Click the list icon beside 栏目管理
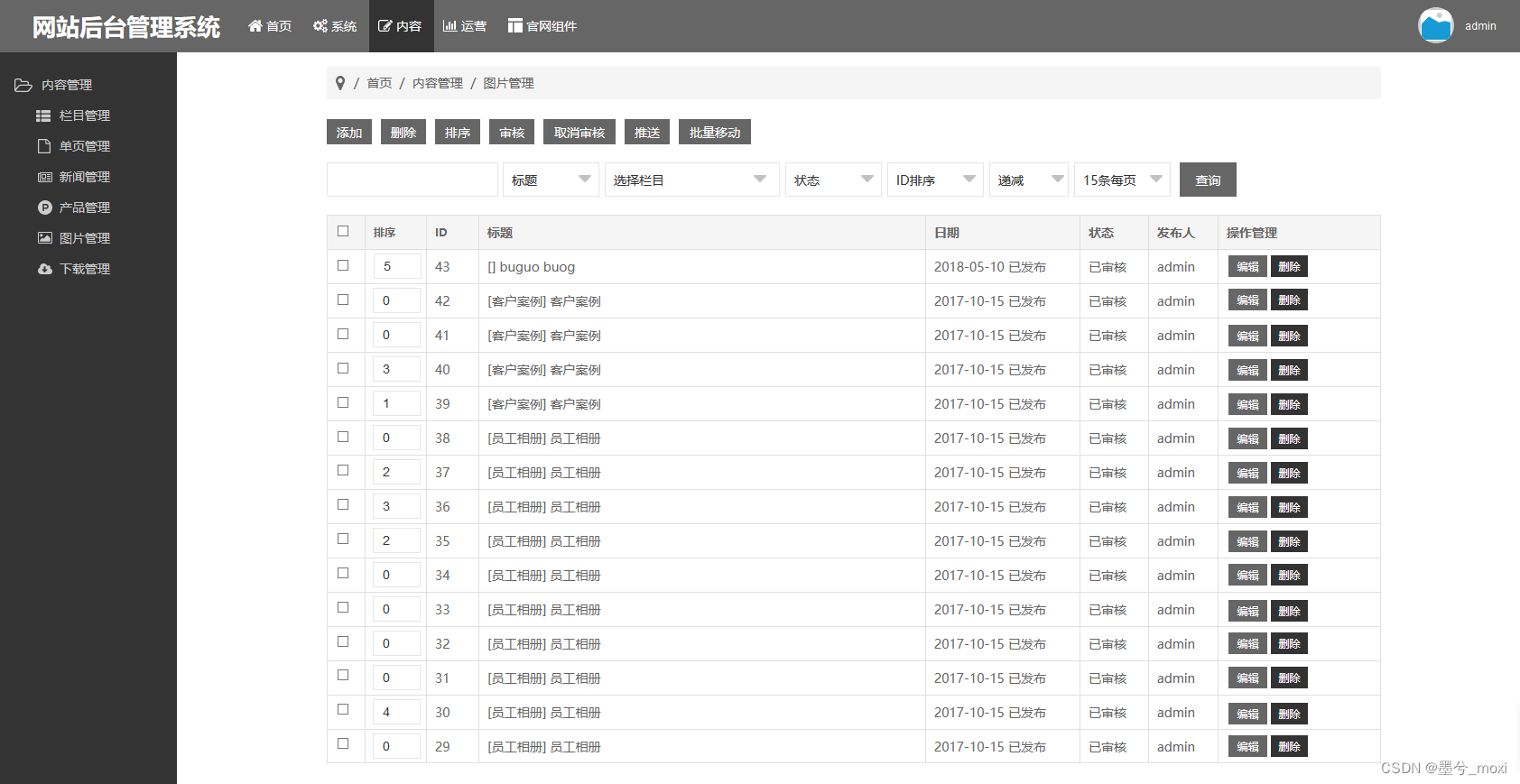Screen dimensions: 1520x784 43,115
